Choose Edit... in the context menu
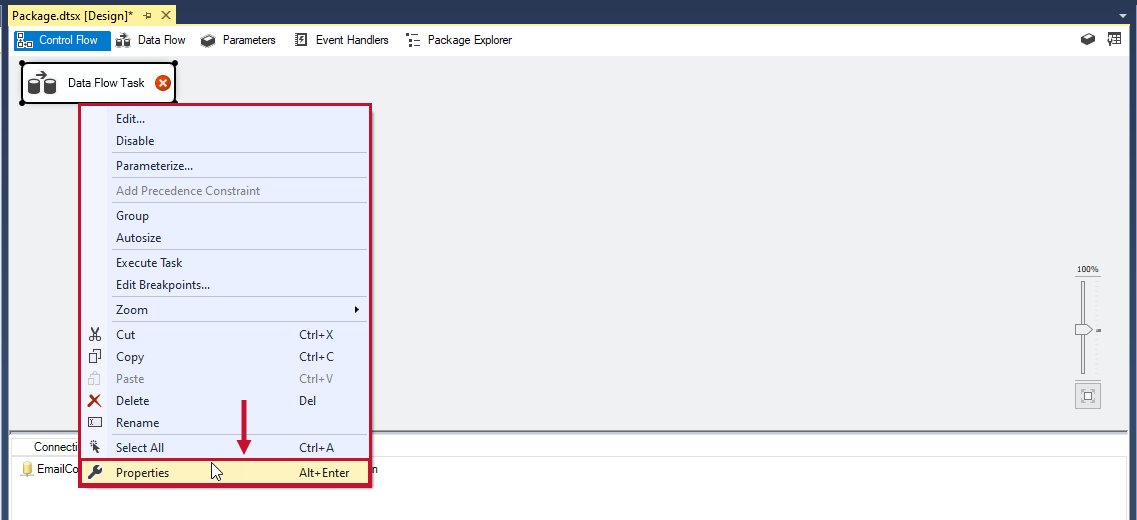 130,119
